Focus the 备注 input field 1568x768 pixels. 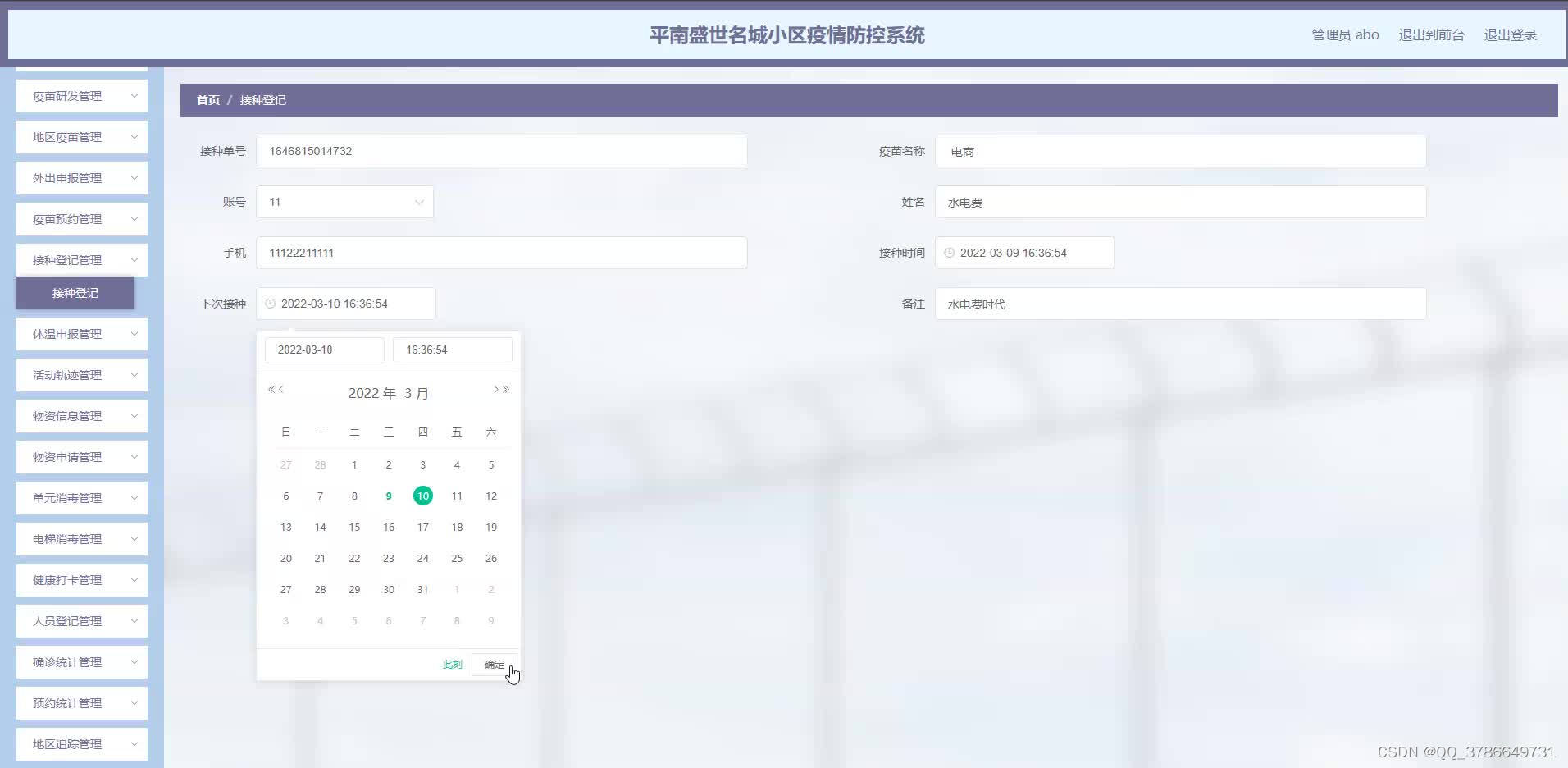click(1181, 304)
